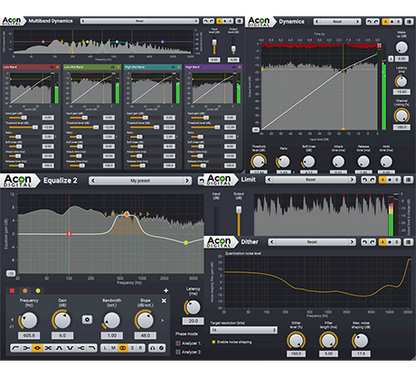Viewport: 416px width, 376px height.
Task: Choose the L channel mode button
Action: (105, 348)
